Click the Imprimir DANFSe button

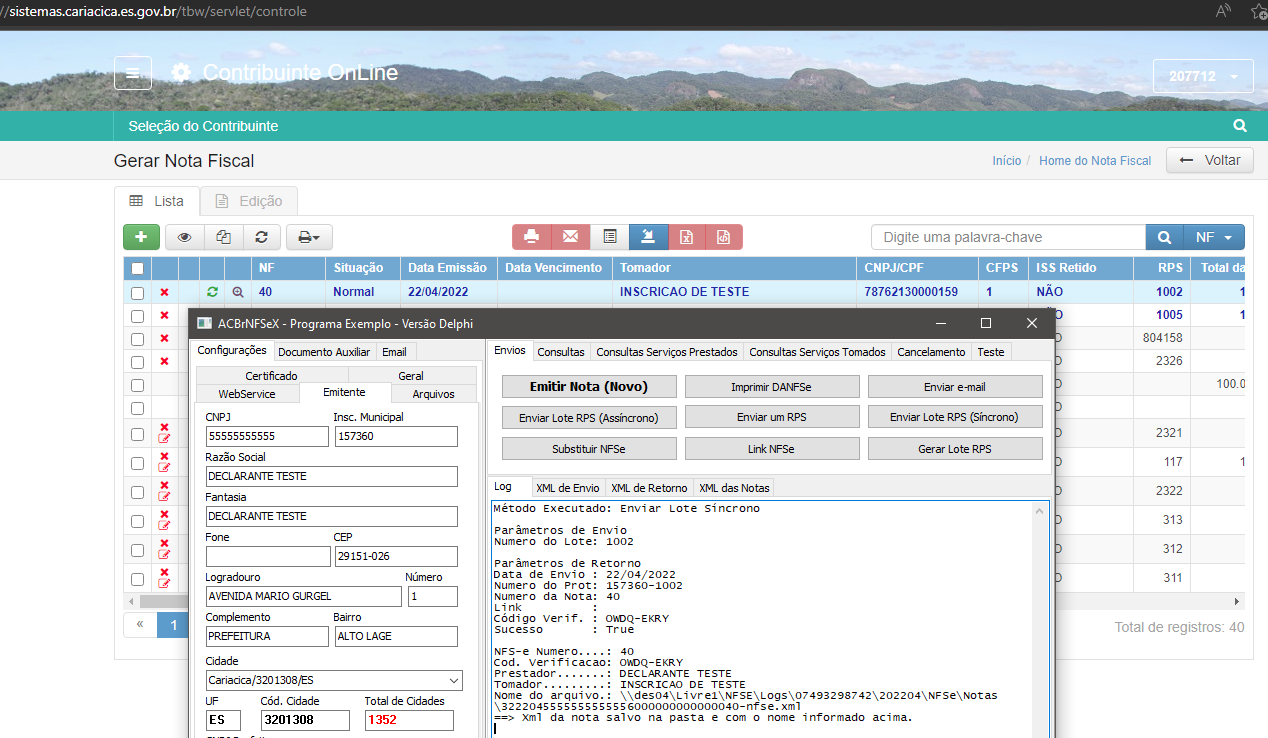click(x=772, y=387)
